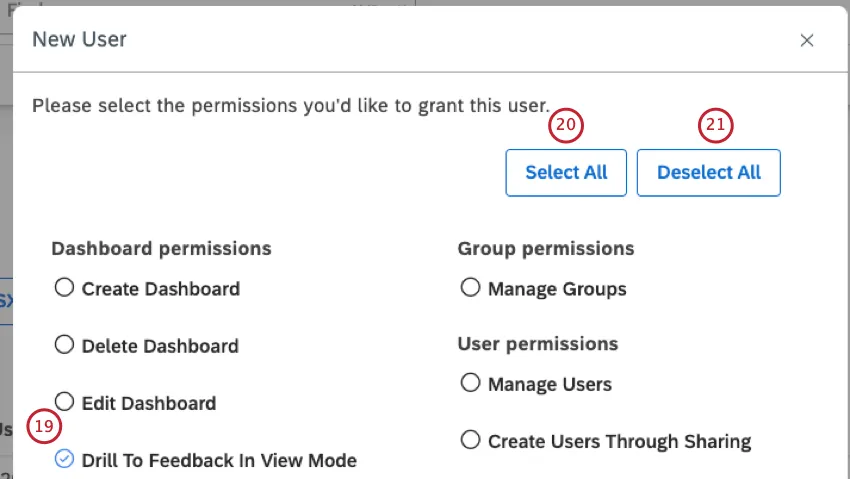The width and height of the screenshot is (850, 479).
Task: Click the red number 21 marker
Action: pyautogui.click(x=715, y=125)
